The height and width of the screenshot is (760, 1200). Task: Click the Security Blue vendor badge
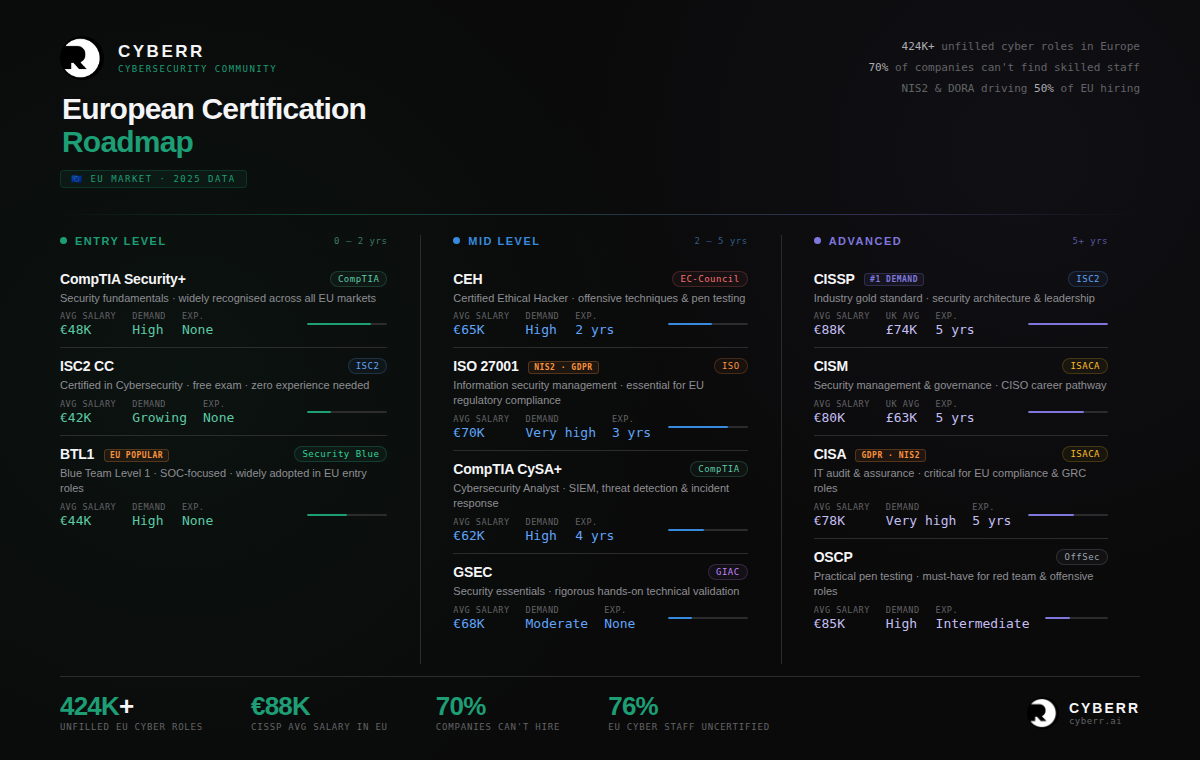pos(340,454)
